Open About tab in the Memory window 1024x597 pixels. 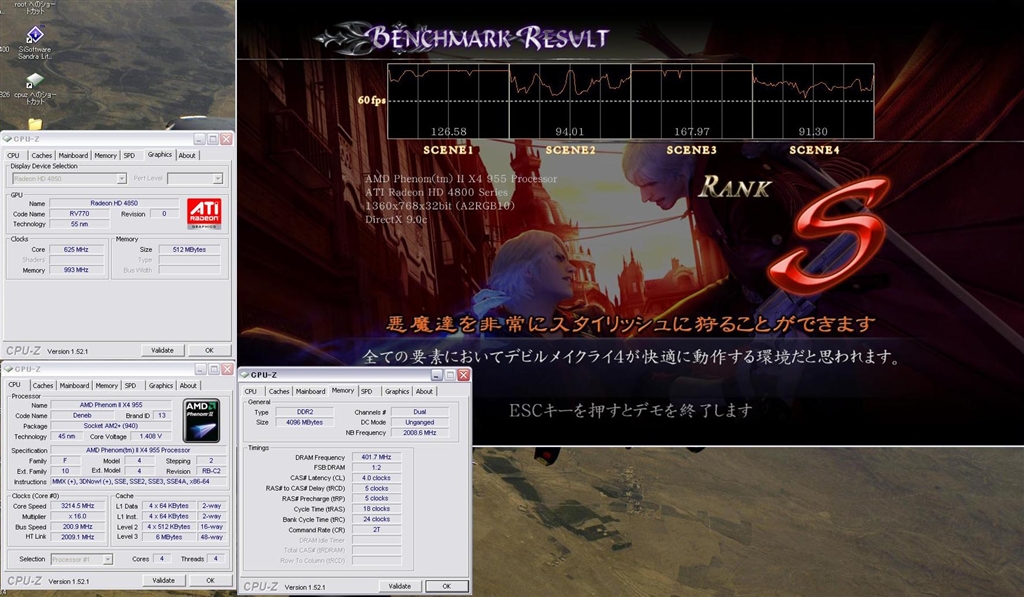tap(424, 391)
